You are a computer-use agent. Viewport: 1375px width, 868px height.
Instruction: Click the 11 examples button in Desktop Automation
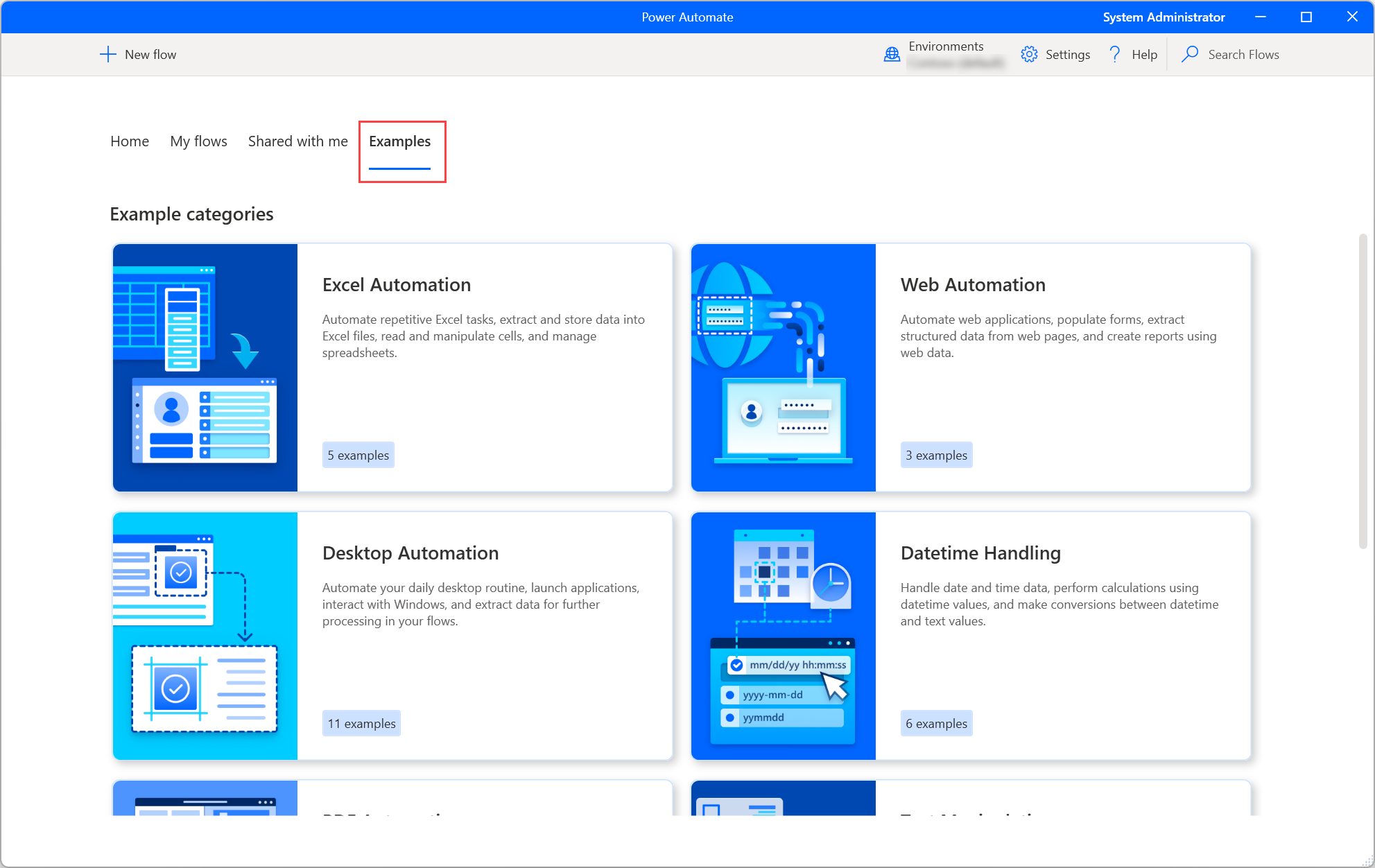point(362,722)
